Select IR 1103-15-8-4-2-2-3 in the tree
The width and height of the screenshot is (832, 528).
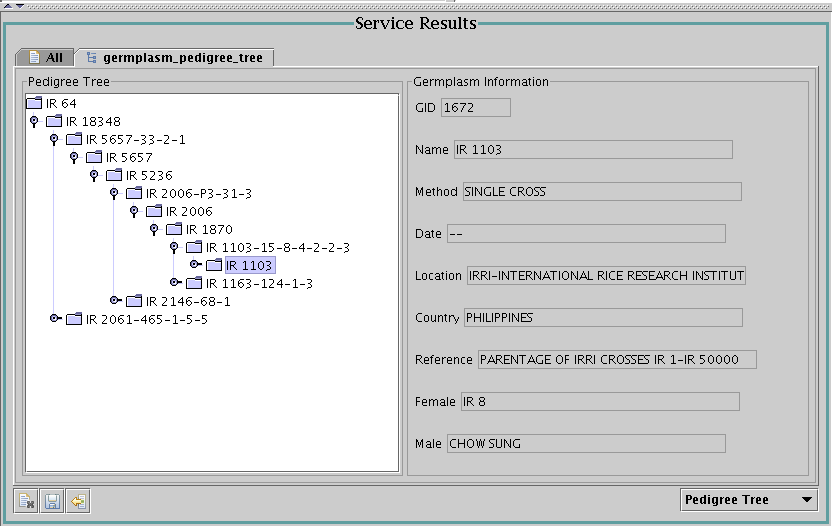pos(277,247)
